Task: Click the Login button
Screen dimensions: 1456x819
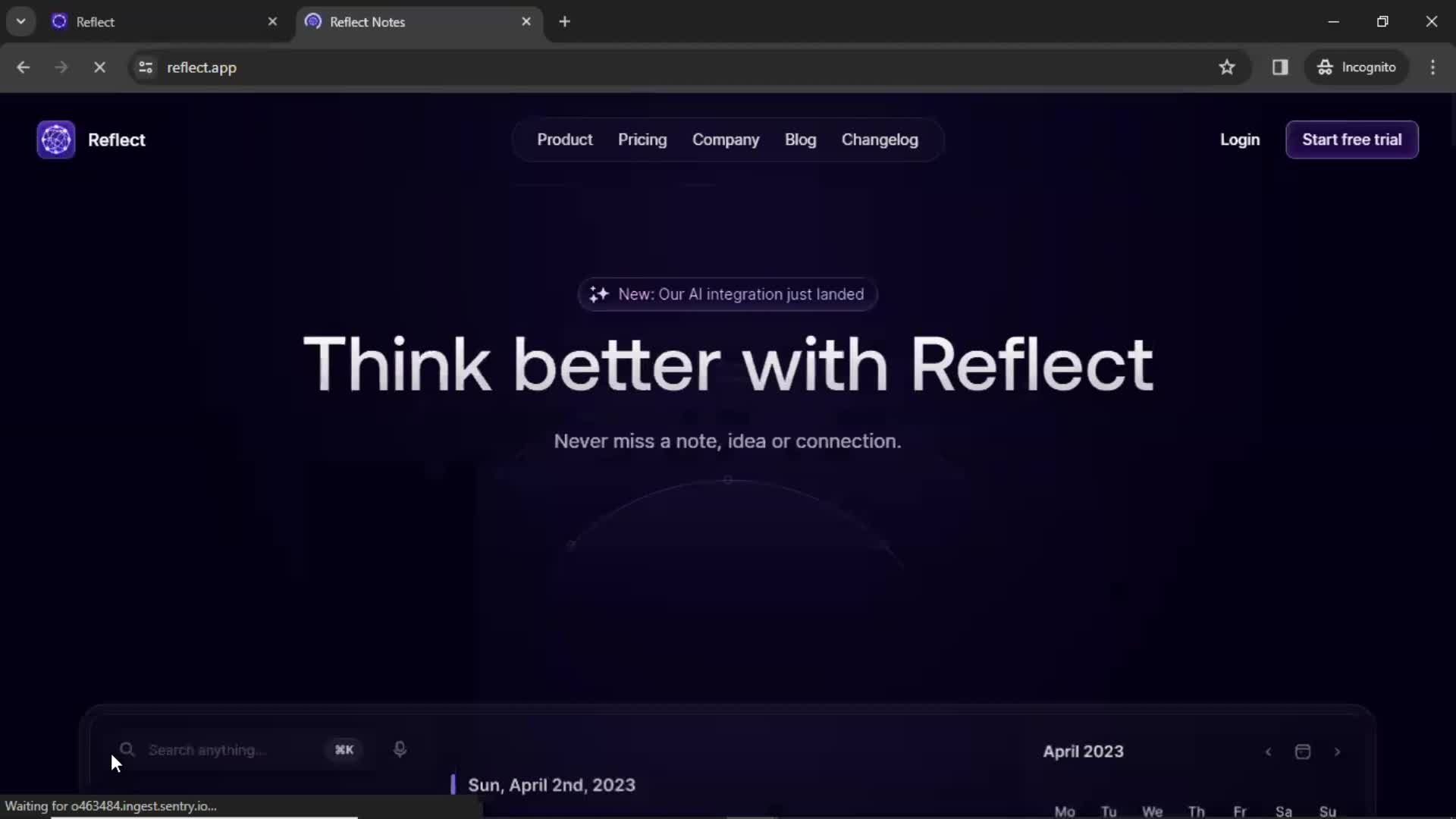Action: click(x=1239, y=139)
